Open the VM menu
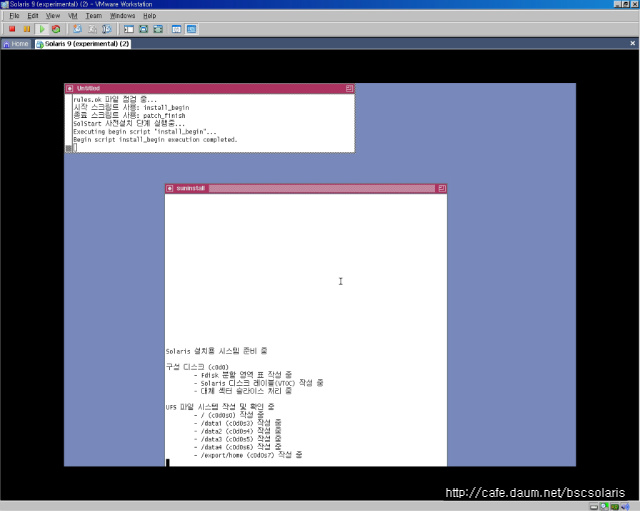Viewport: 640px width, 511px height. (73, 16)
